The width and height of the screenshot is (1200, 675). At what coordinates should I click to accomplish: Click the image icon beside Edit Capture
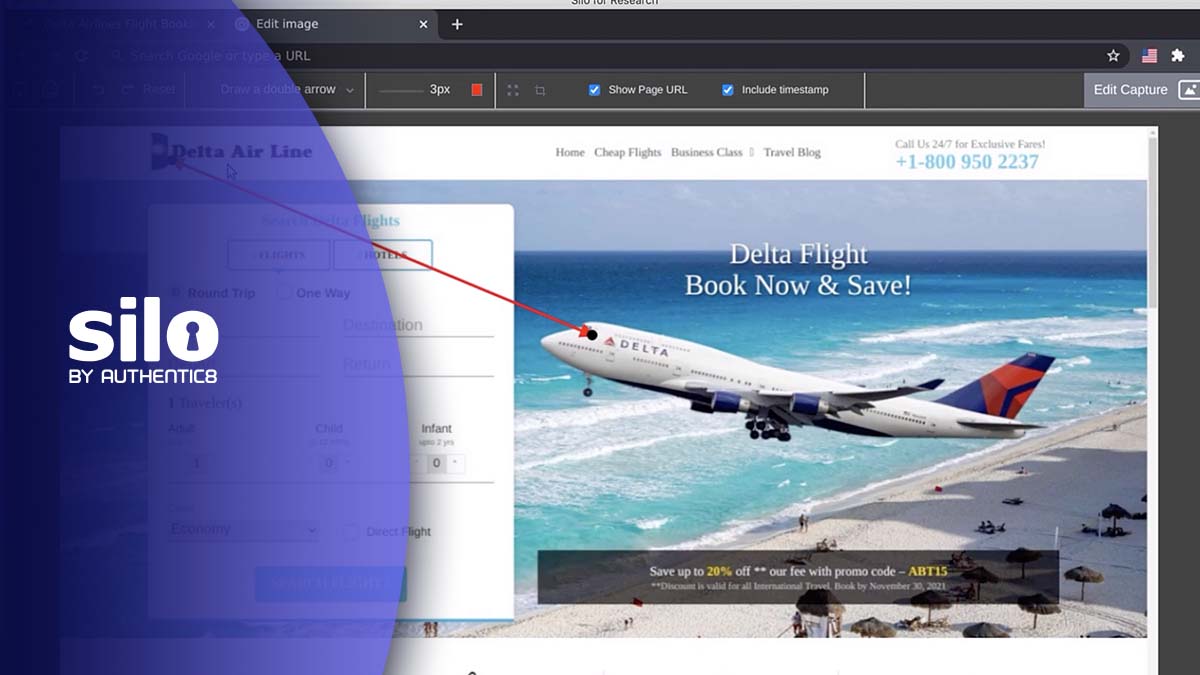pos(1188,90)
